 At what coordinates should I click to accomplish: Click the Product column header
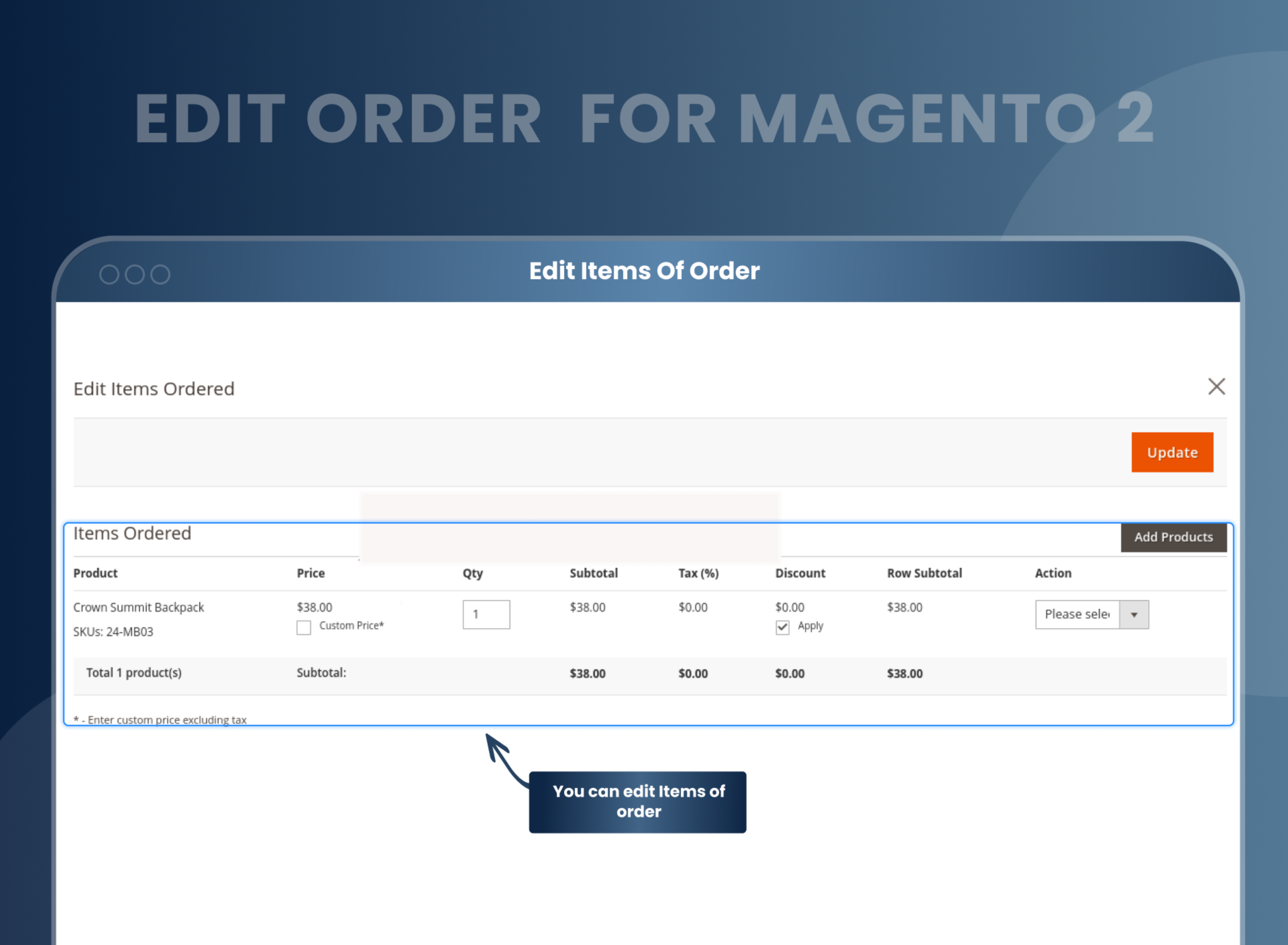pos(96,573)
